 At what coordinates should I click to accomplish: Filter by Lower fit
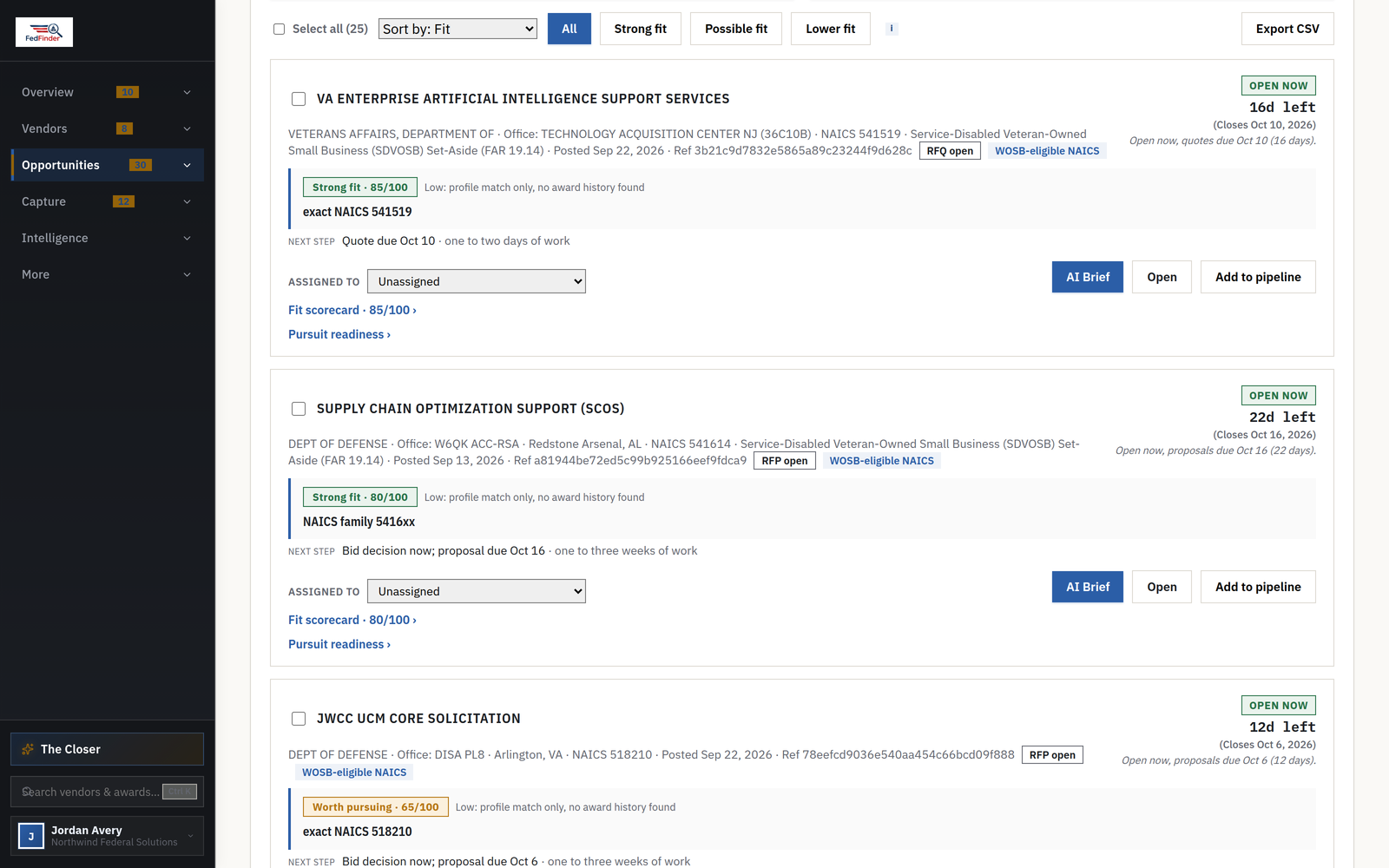(x=831, y=29)
